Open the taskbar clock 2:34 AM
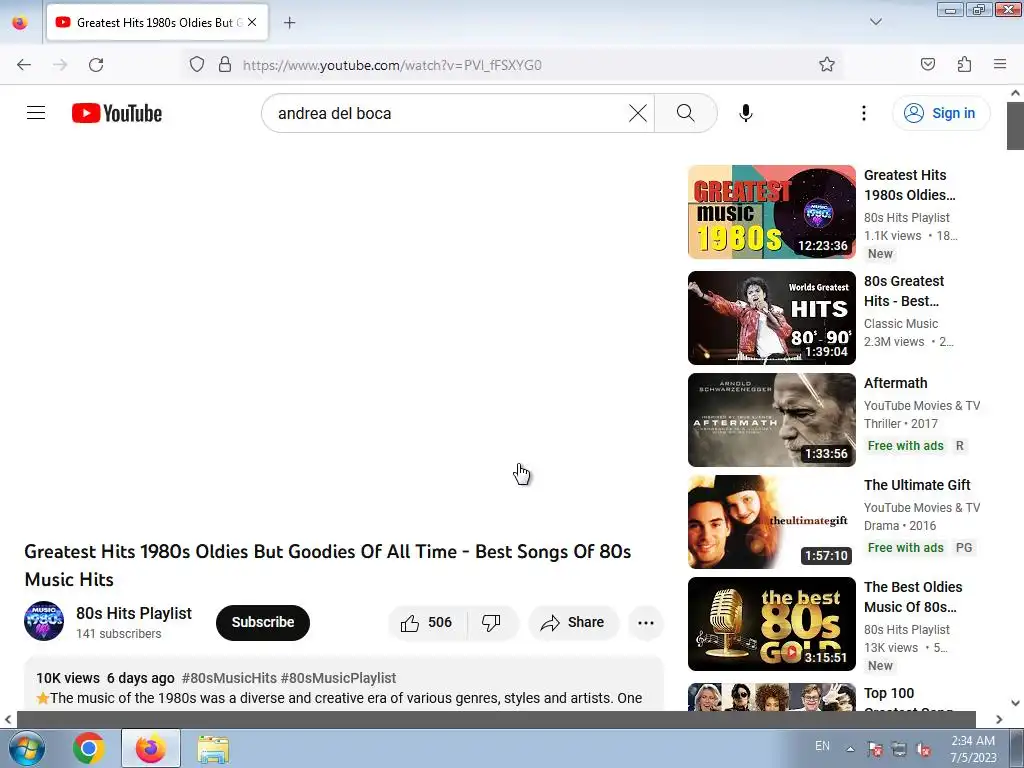 click(x=973, y=749)
